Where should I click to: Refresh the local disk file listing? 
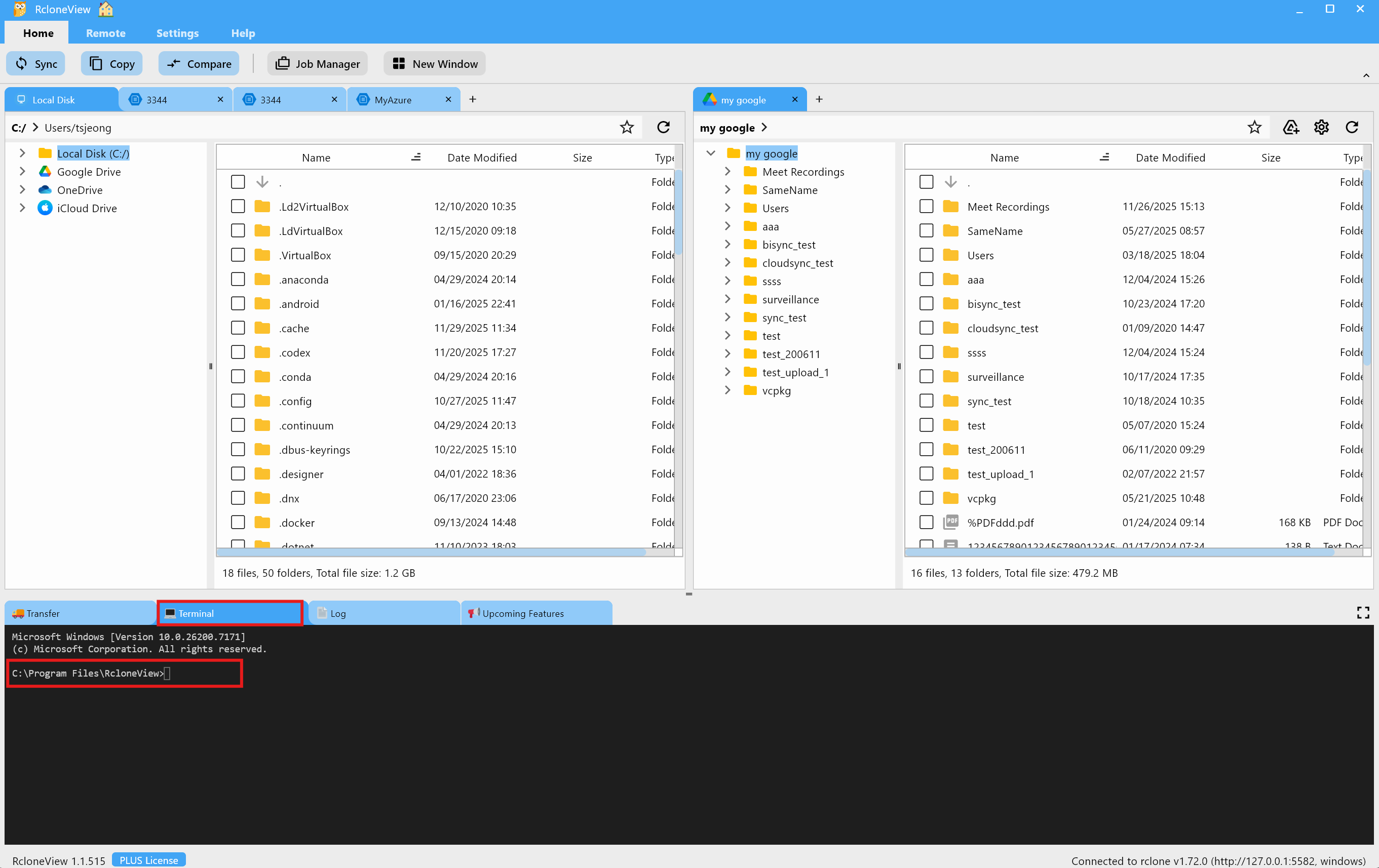click(x=663, y=127)
